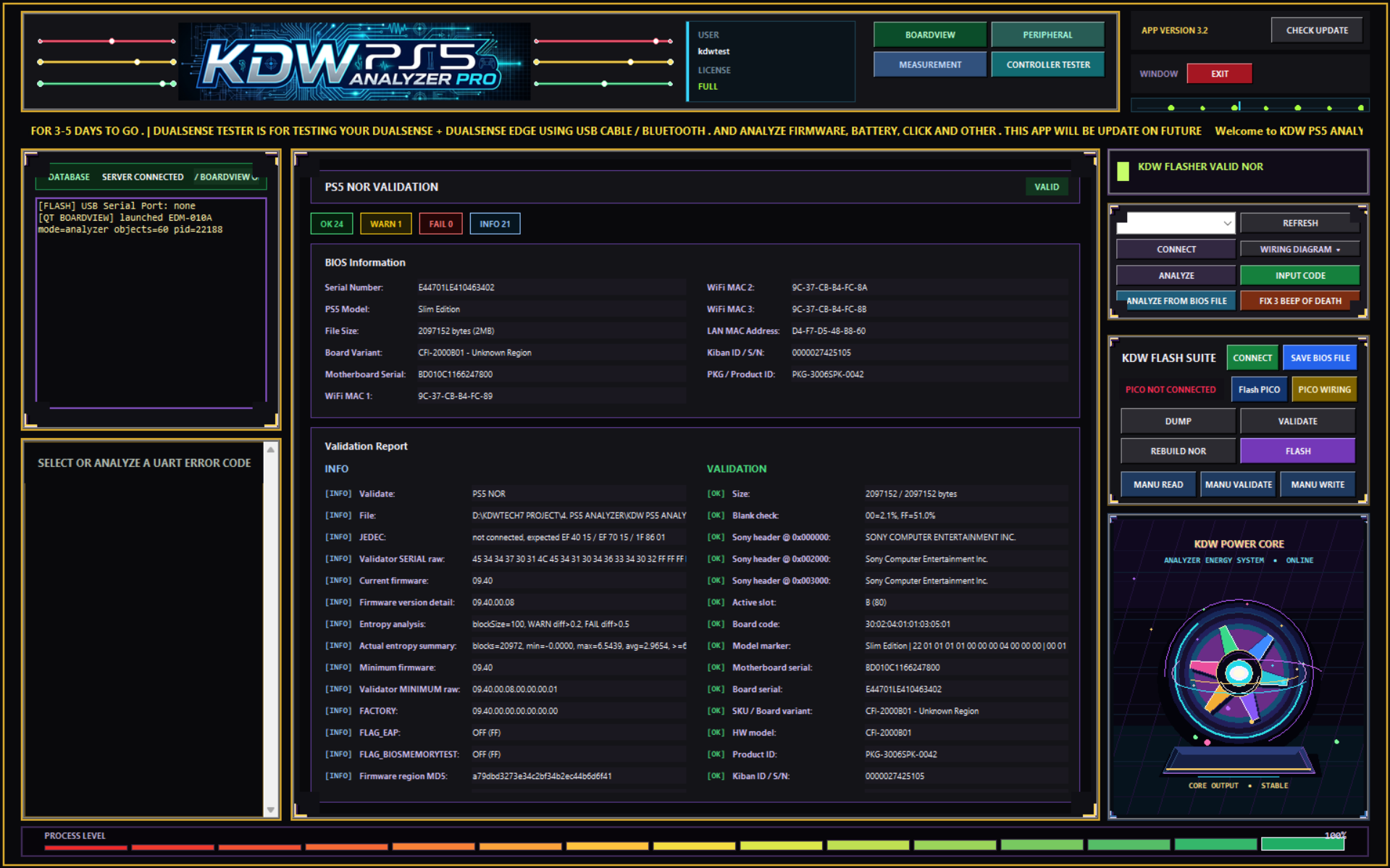
Task: Open the MEASUREMENT module
Action: click(x=929, y=64)
